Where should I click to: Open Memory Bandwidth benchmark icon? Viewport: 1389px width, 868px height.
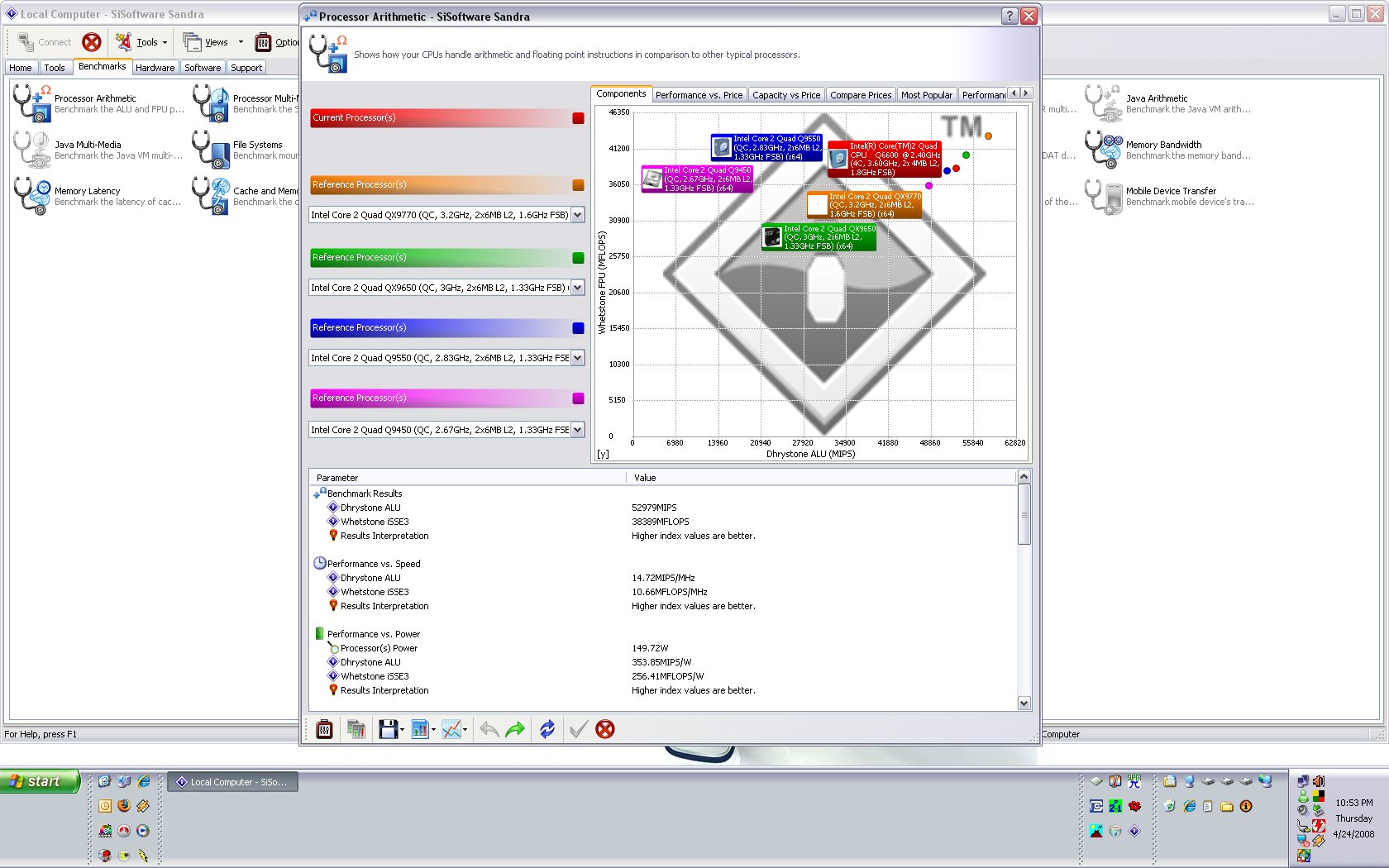click(x=1104, y=149)
